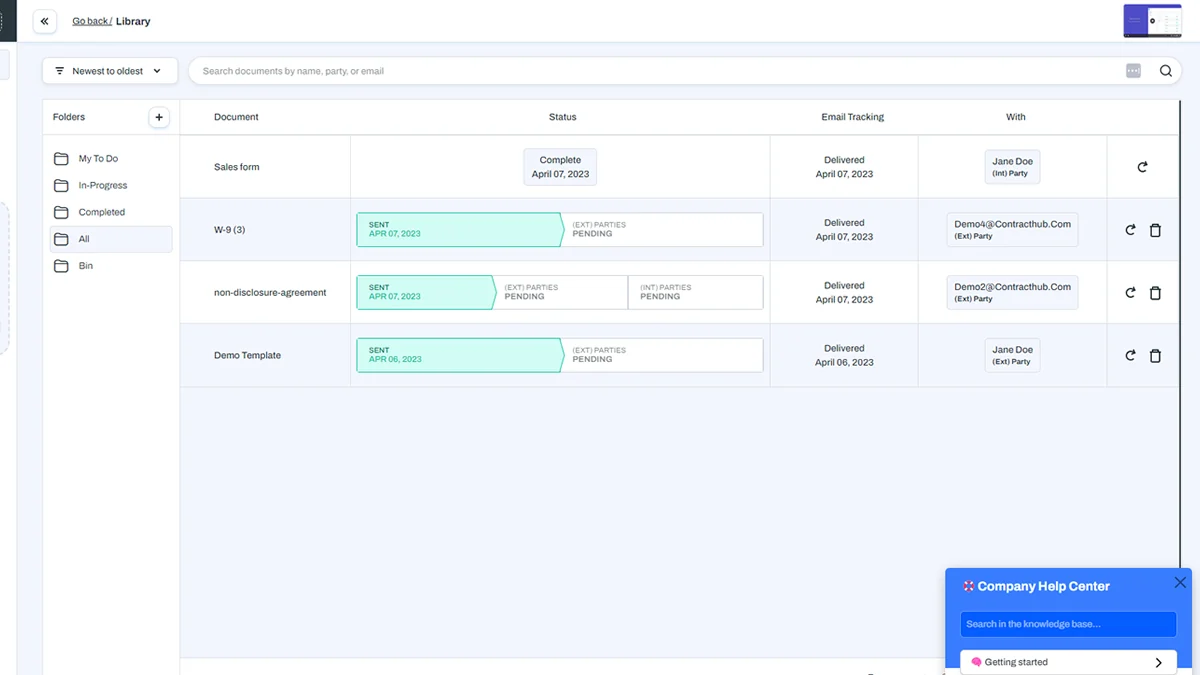Expand the Getting started help section
This screenshot has width=1200, height=675.
1068,662
